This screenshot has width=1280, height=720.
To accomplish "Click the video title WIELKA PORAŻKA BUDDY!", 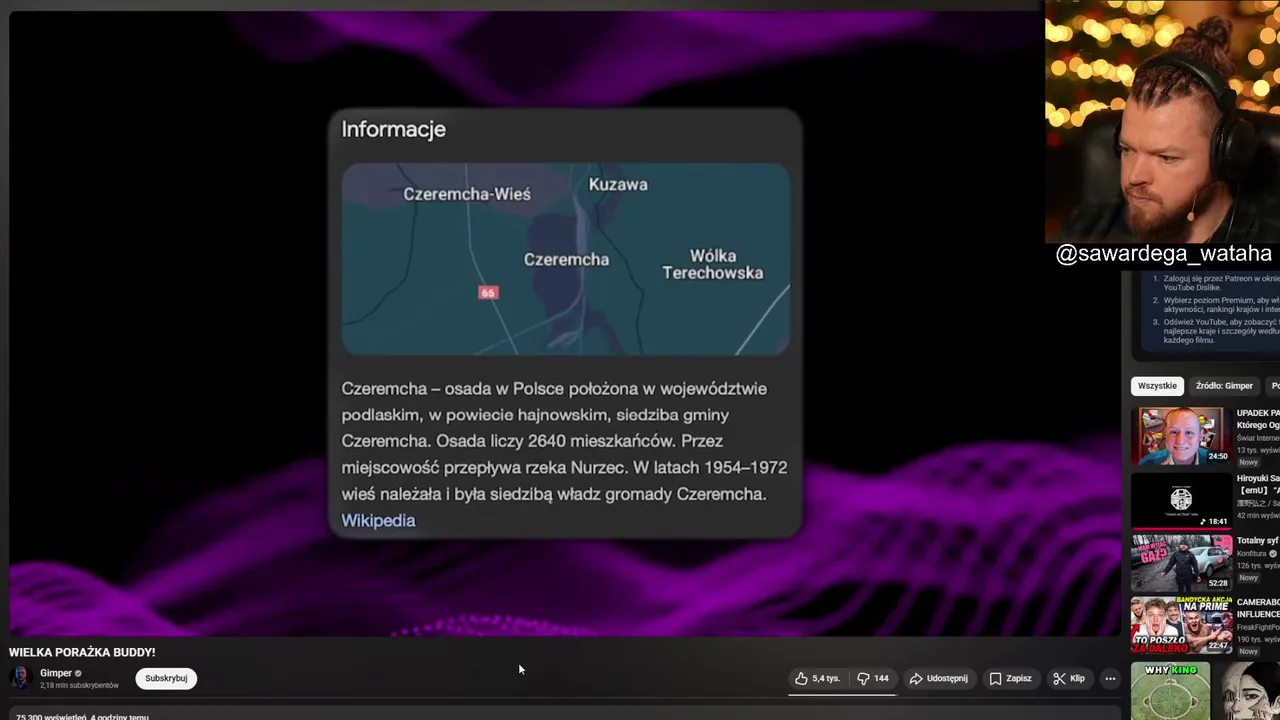I will point(82,652).
